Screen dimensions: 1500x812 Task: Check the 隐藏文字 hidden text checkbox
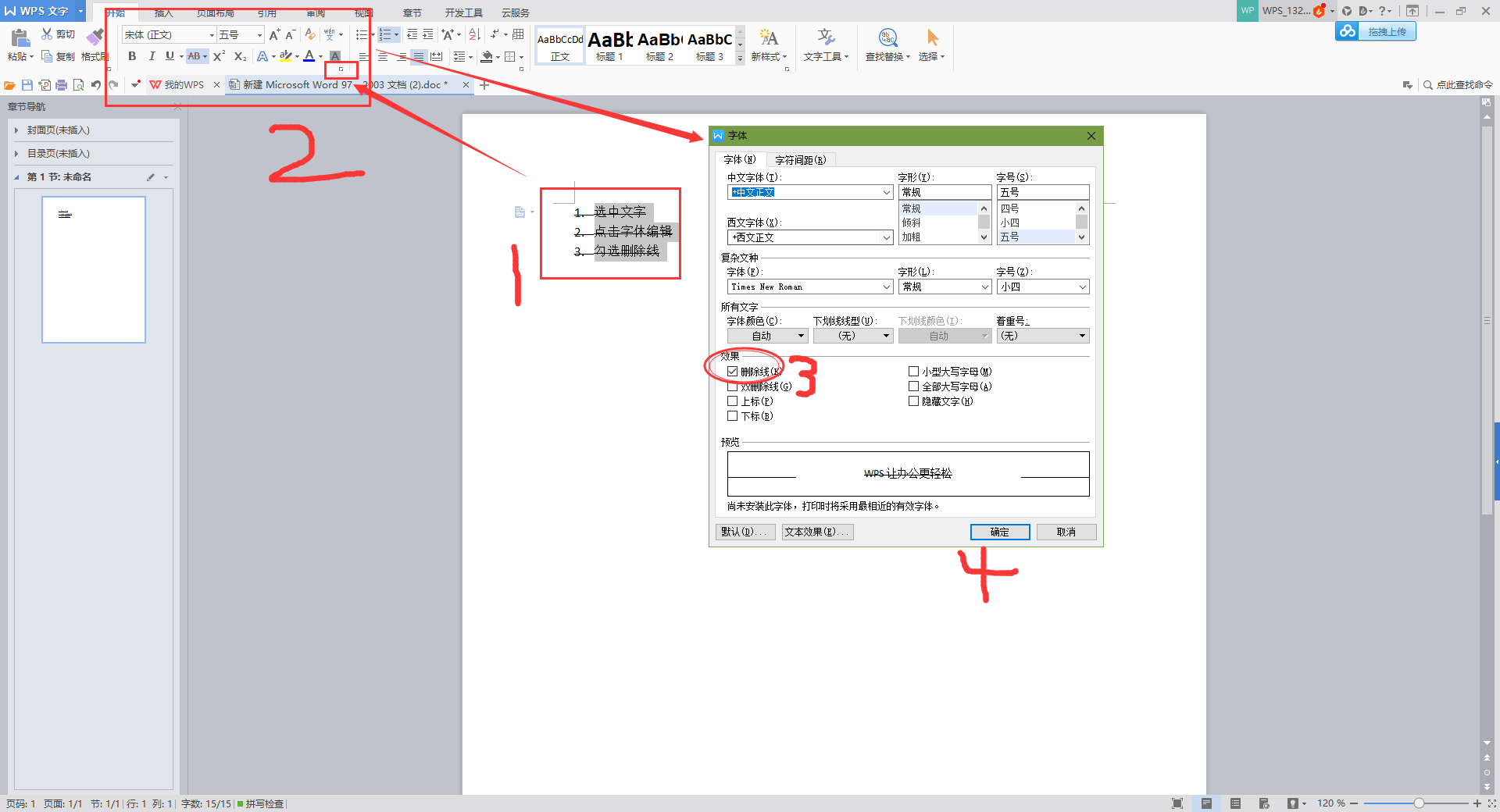913,401
